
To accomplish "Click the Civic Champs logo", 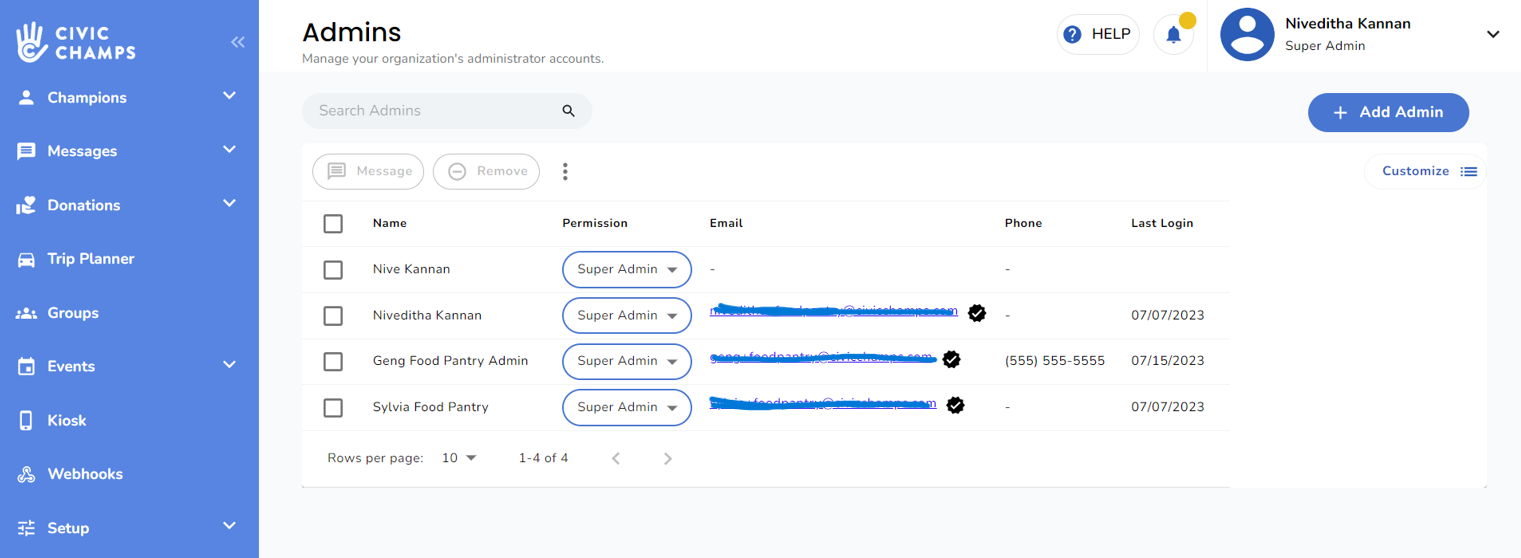I will coord(76,42).
